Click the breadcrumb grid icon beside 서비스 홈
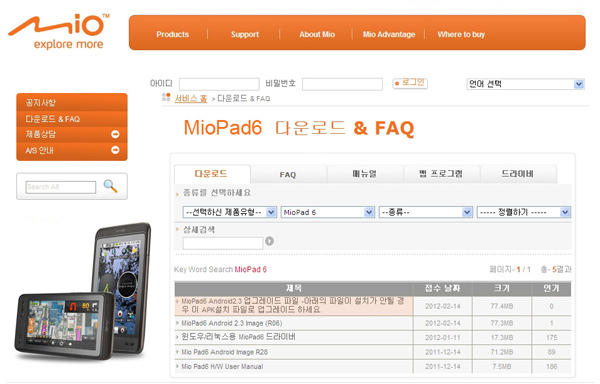The image size is (600, 384). pos(166,97)
